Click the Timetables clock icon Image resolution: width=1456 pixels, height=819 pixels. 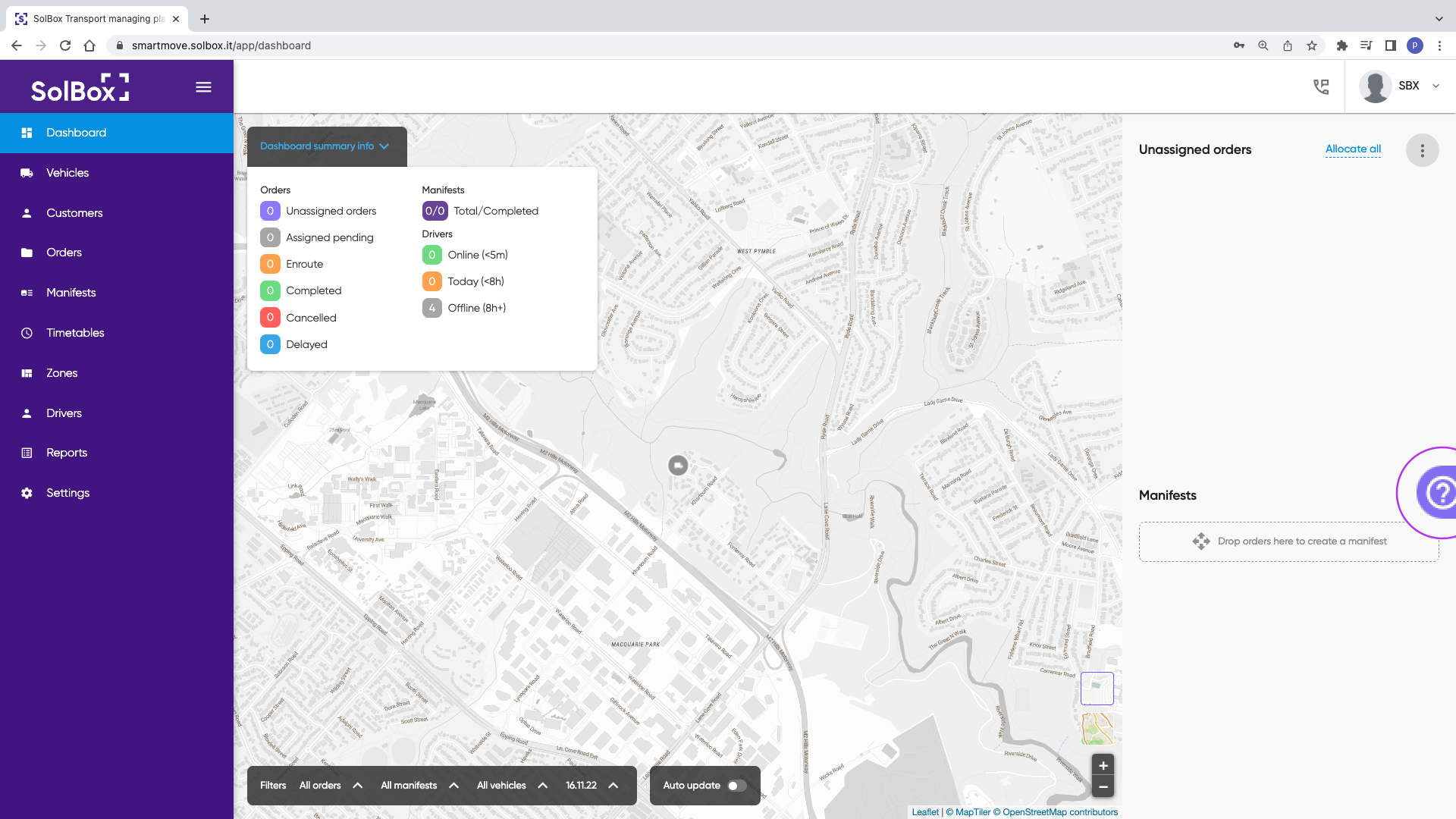click(x=27, y=332)
